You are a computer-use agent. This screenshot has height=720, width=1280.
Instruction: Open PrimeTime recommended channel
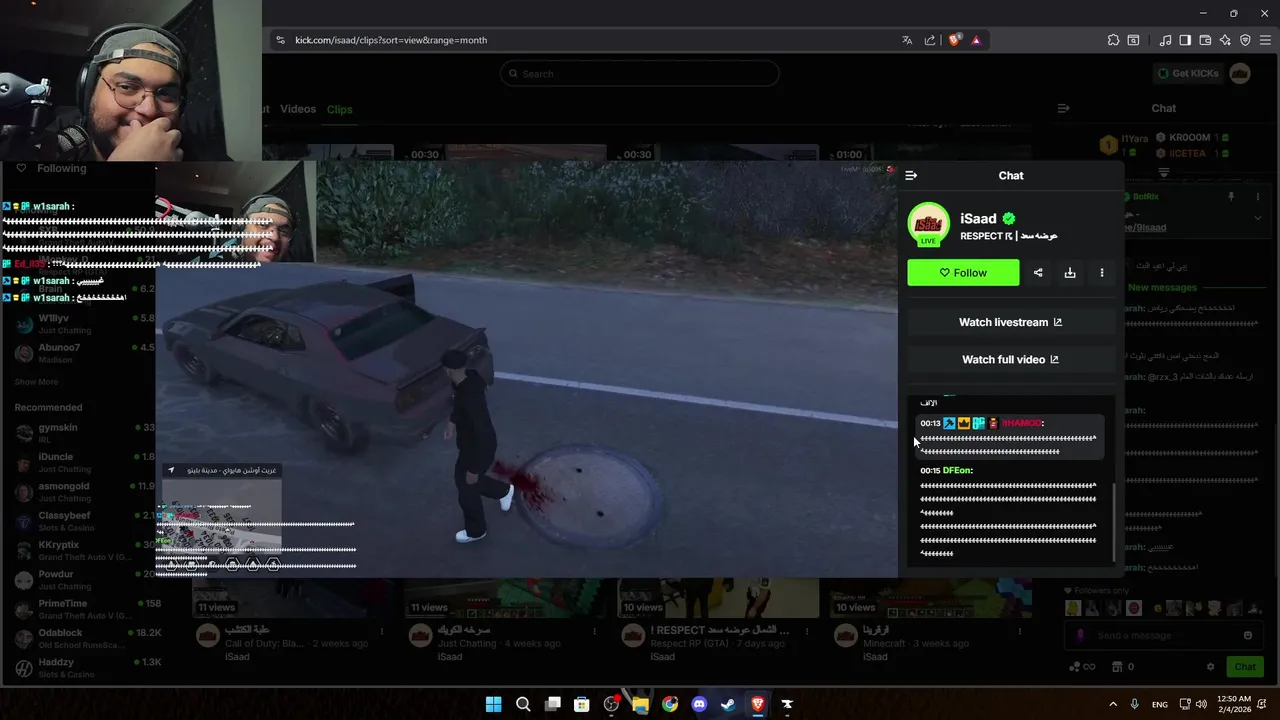pos(84,609)
